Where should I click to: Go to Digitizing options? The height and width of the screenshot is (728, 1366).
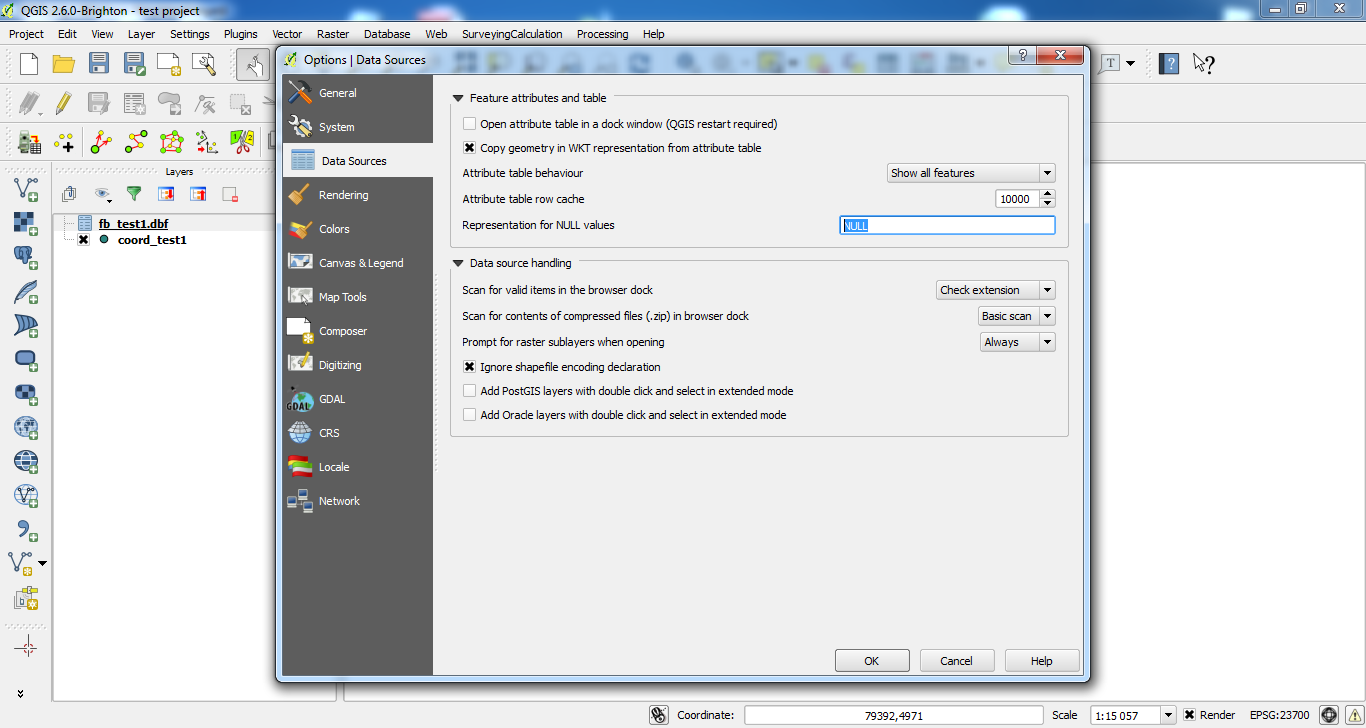click(x=339, y=365)
